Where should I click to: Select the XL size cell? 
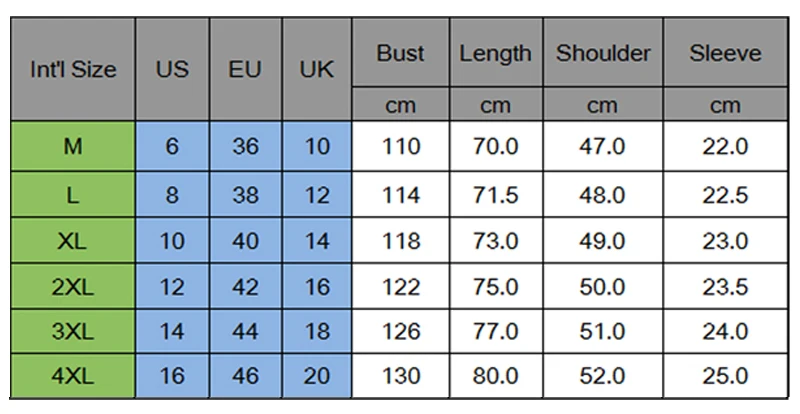coord(73,241)
